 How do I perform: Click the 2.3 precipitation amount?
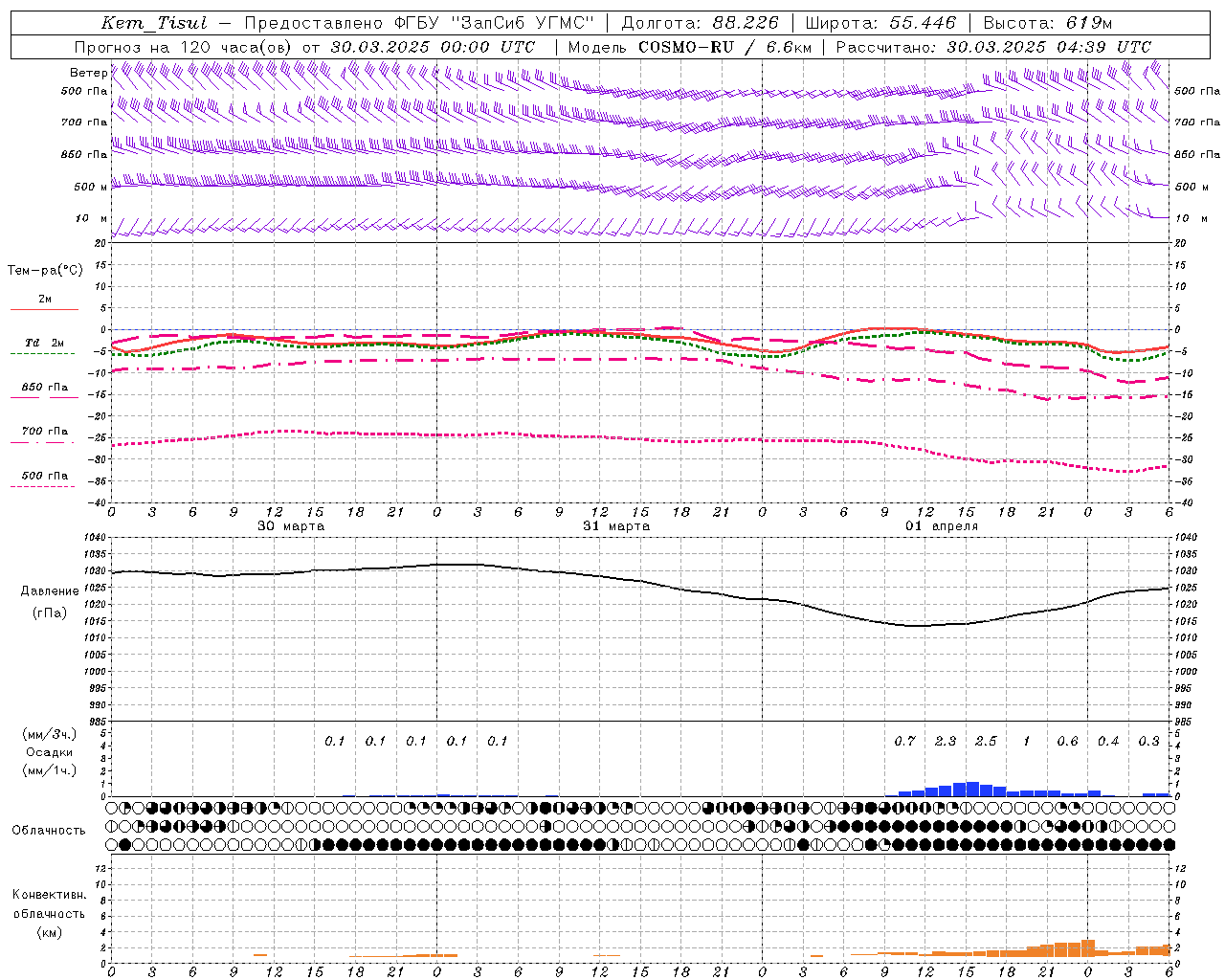(946, 741)
